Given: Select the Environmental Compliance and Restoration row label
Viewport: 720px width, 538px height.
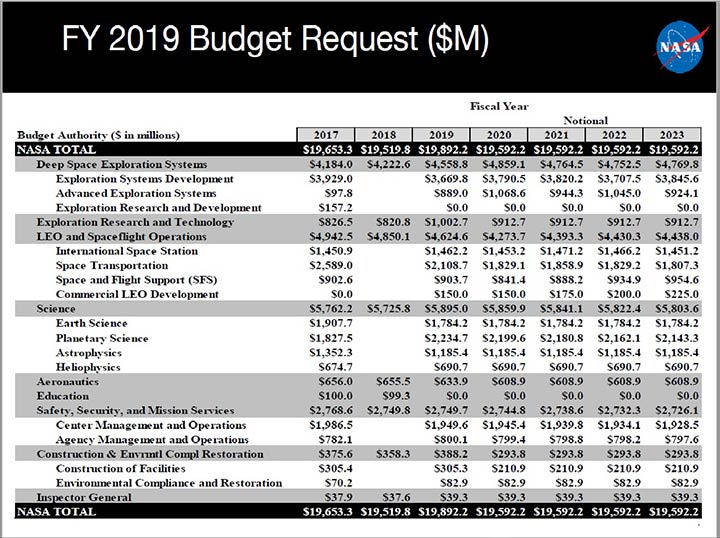Looking at the screenshot, I should point(169,483).
